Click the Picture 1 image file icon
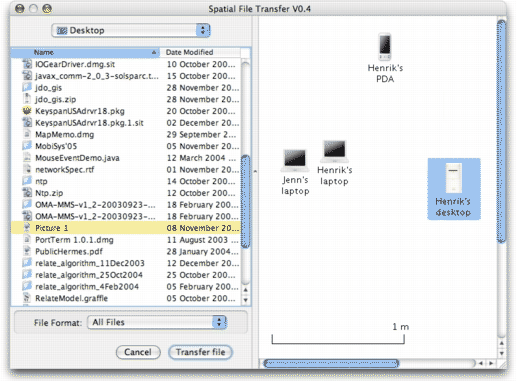Image resolution: width=516 pixels, height=381 pixels. [x=27, y=228]
